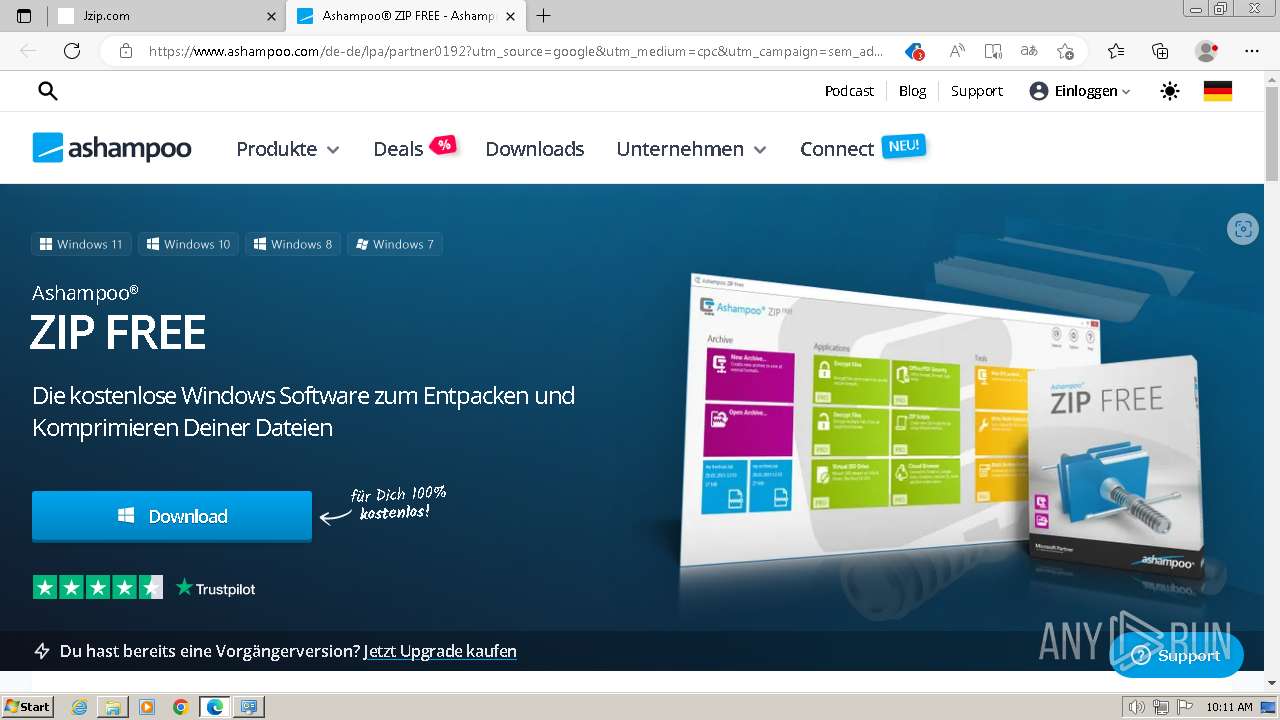Open a new browser tab
Viewport: 1280px width, 720px height.
(543, 16)
